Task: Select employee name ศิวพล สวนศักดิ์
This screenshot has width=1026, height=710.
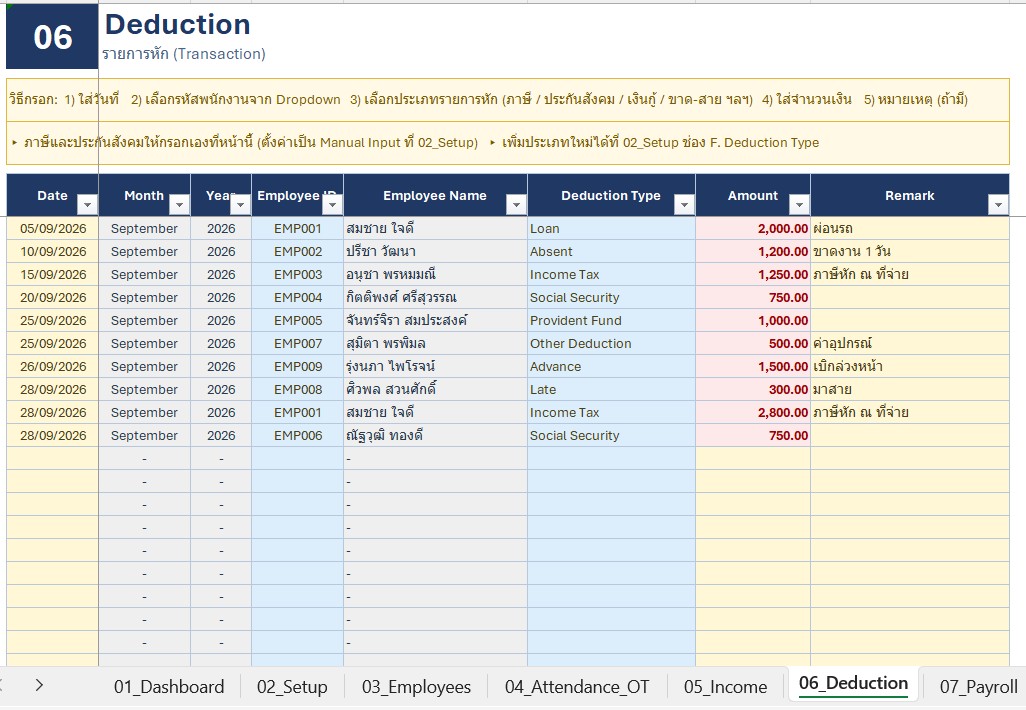Action: 435,389
